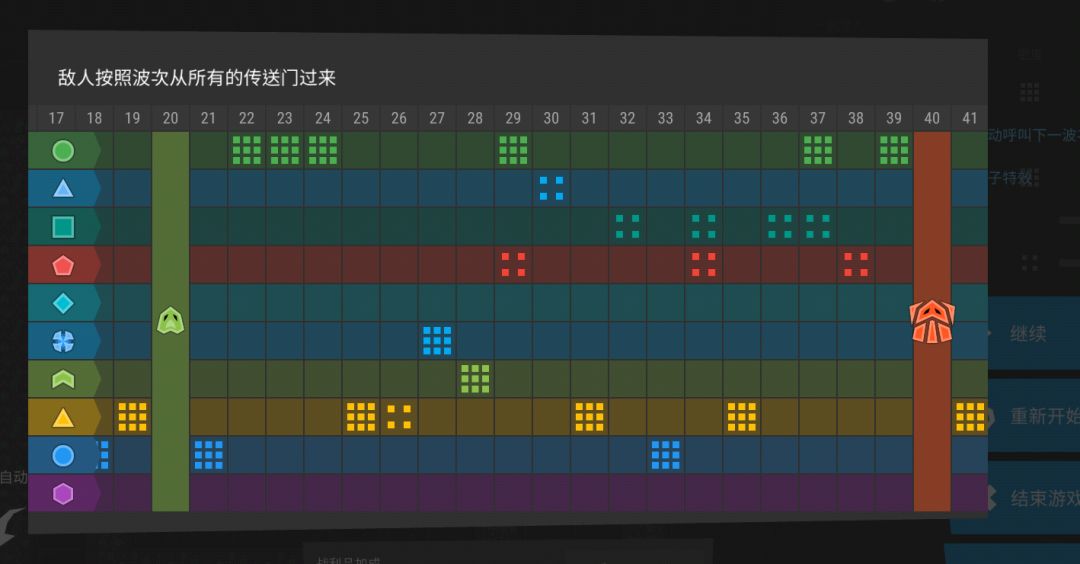Select the cyan diamond enemy icon
This screenshot has width=1080, height=564.
[63, 303]
